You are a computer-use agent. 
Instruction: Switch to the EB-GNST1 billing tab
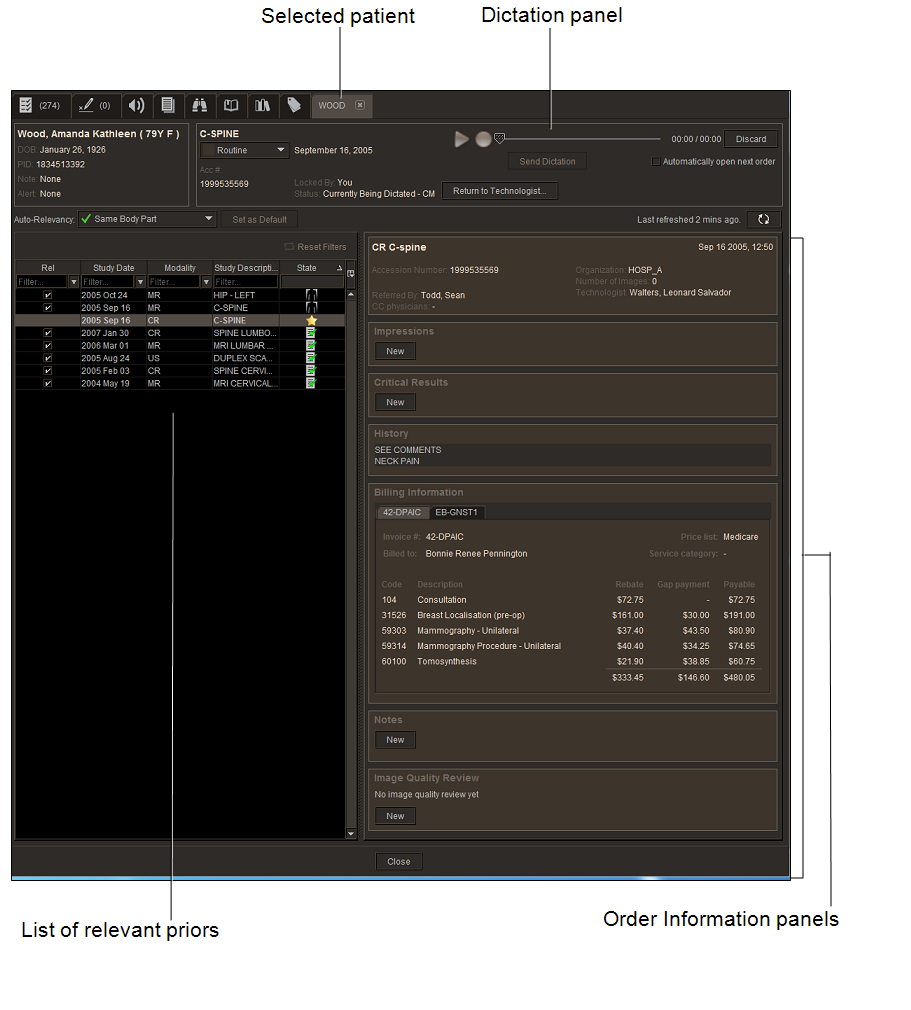(x=457, y=512)
